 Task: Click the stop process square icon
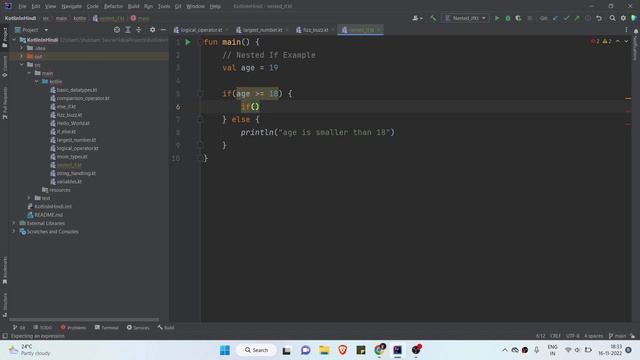529,18
